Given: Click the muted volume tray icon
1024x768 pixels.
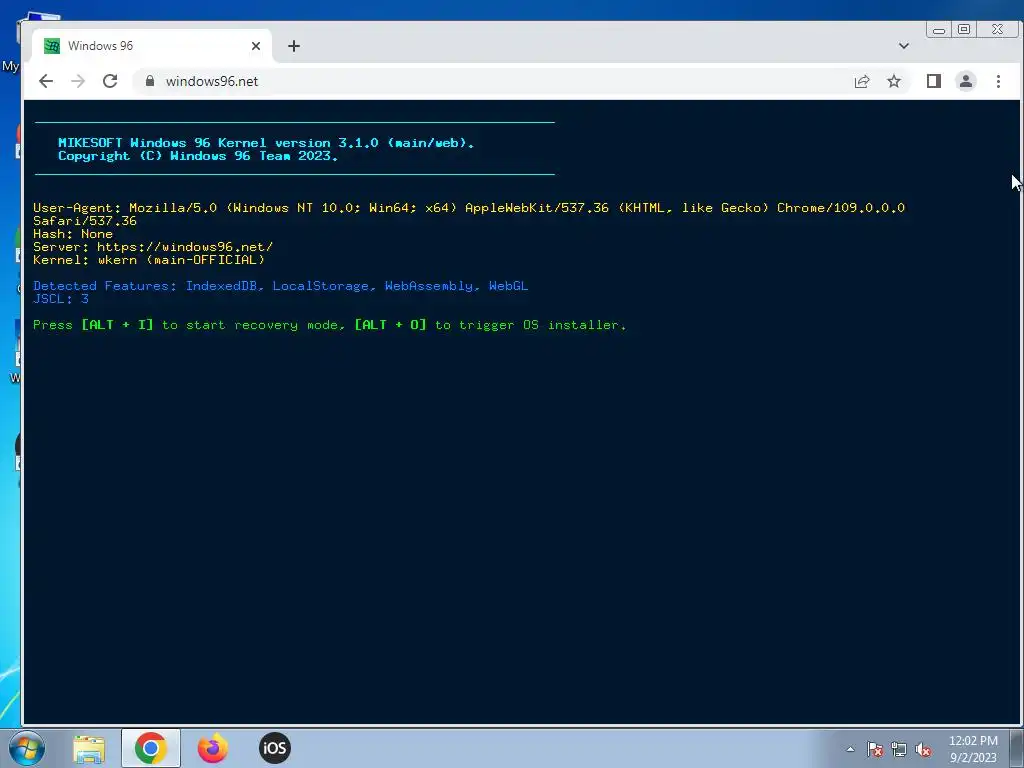Looking at the screenshot, I should (x=923, y=749).
